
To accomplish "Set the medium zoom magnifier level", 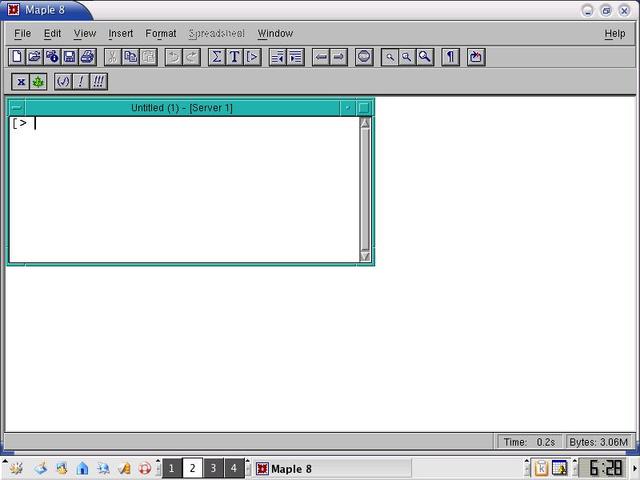I will coord(407,57).
